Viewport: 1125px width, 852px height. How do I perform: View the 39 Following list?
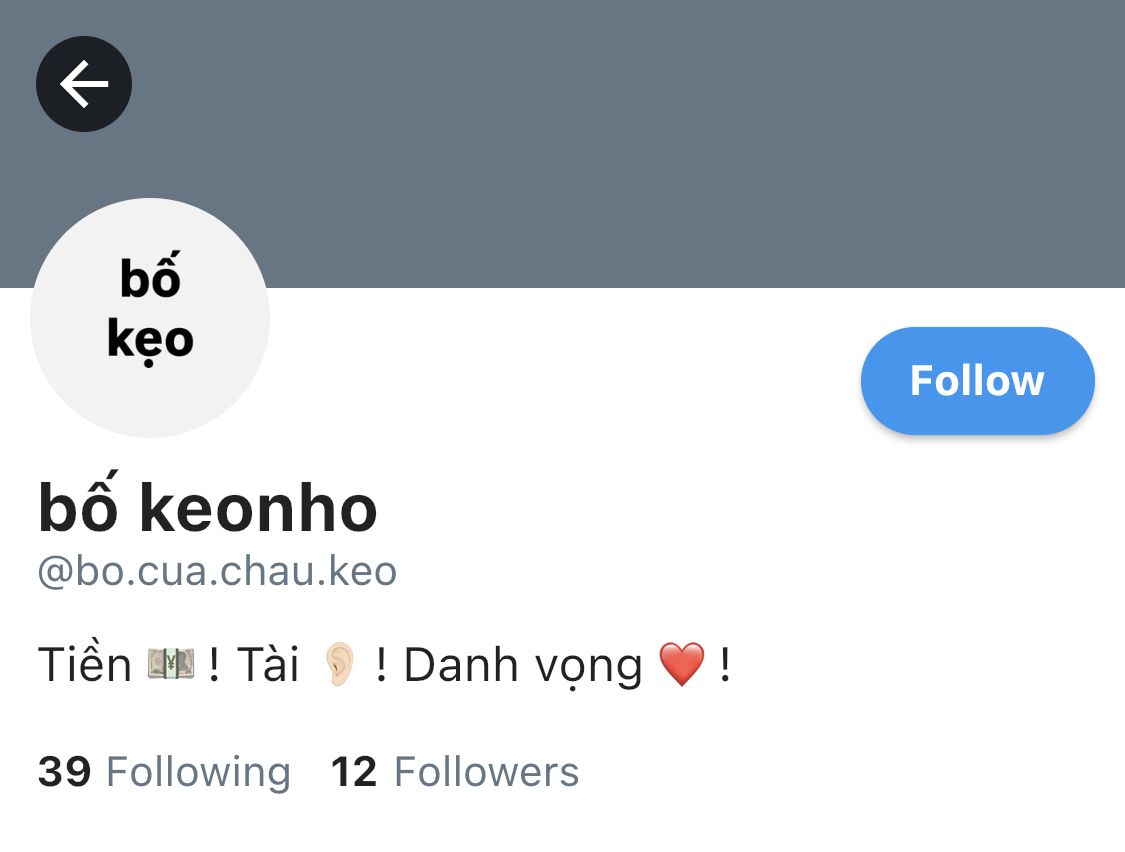[164, 772]
